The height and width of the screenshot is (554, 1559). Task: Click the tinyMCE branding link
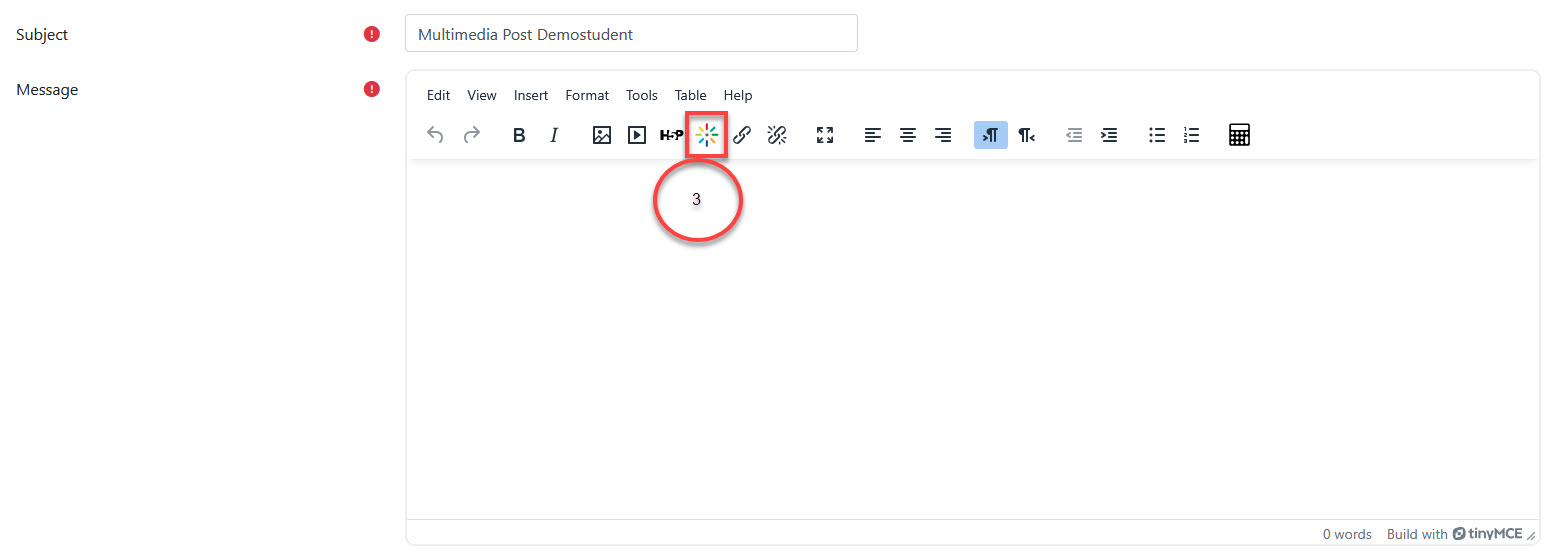pyautogui.click(x=1487, y=534)
